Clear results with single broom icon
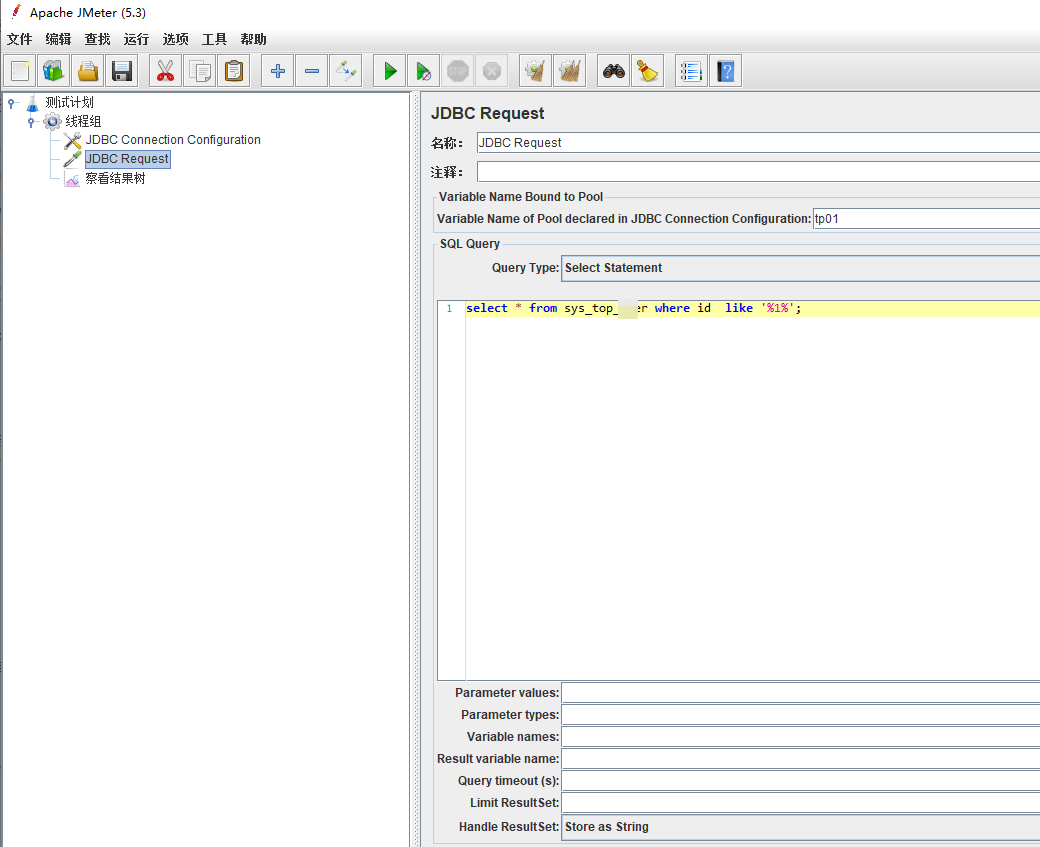Screen dimensions: 1040x847 coord(535,71)
